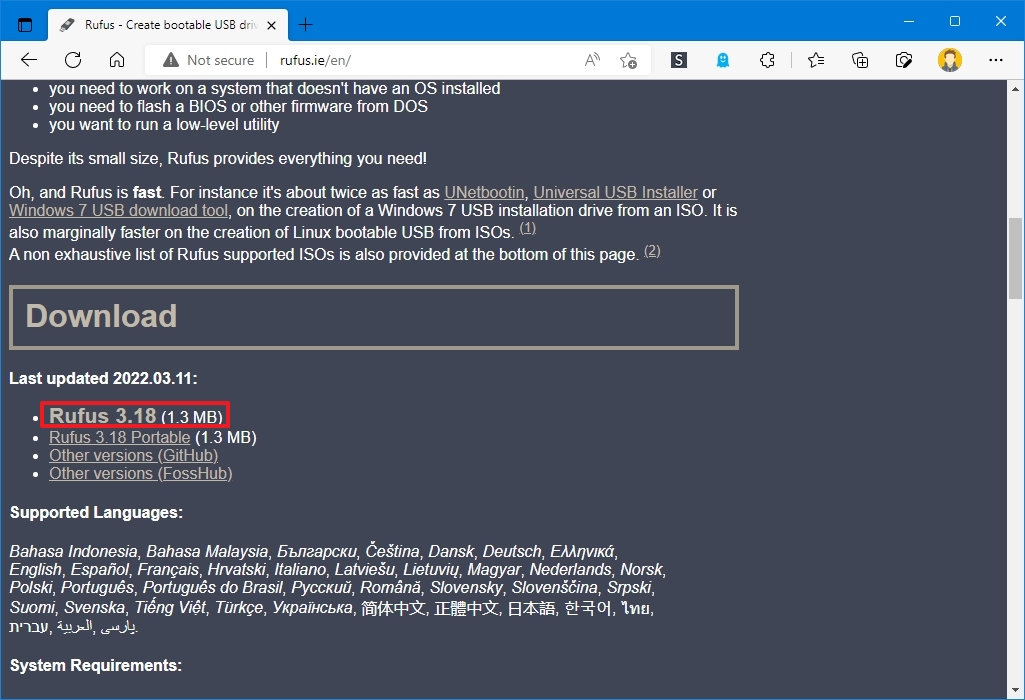This screenshot has height=700, width=1025.
Task: Follow footnote (1) link
Action: [x=528, y=228]
